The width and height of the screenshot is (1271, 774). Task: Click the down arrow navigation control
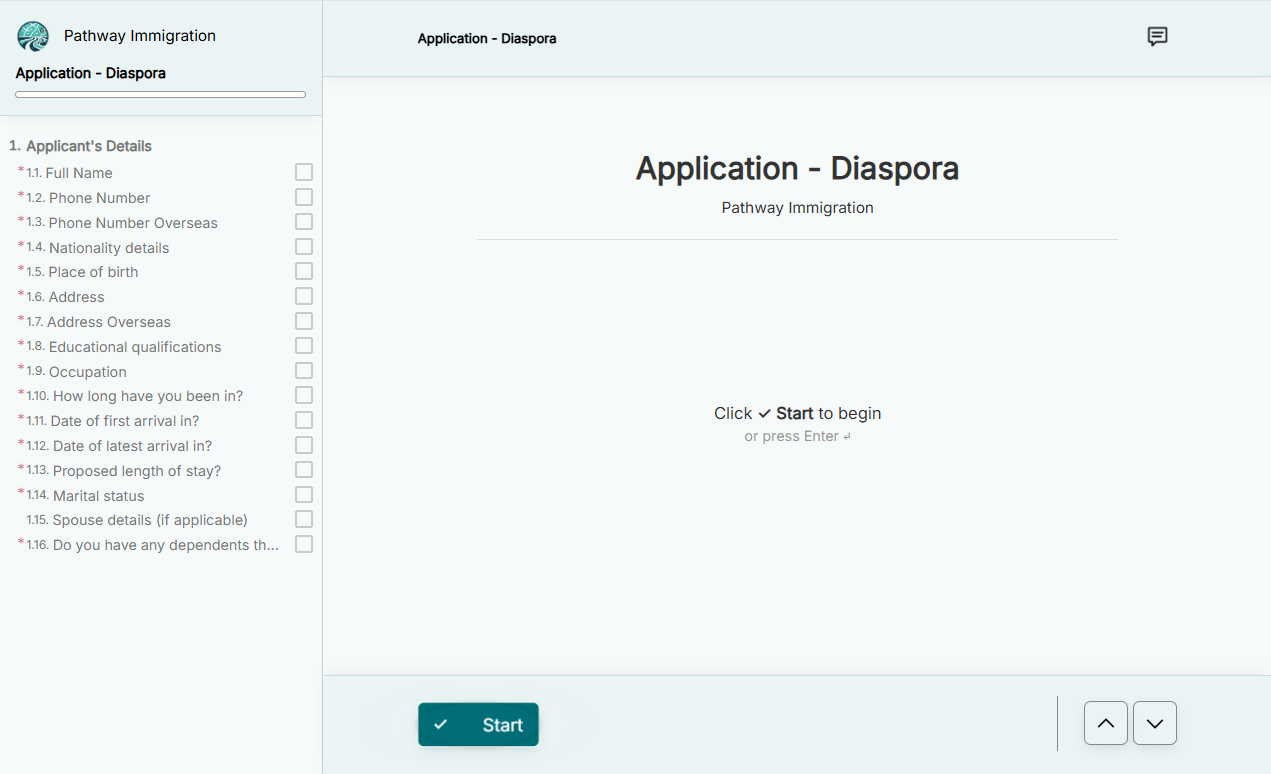pyautogui.click(x=1155, y=722)
